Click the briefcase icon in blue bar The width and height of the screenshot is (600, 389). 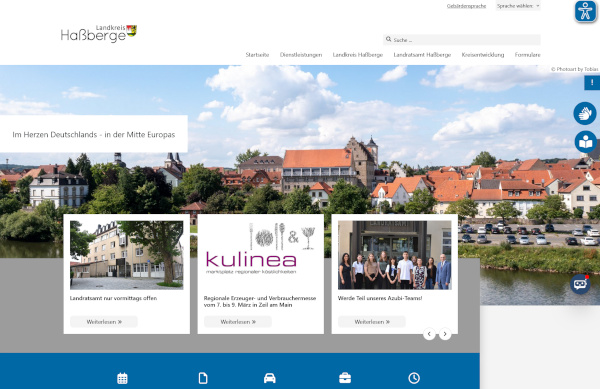click(x=345, y=378)
